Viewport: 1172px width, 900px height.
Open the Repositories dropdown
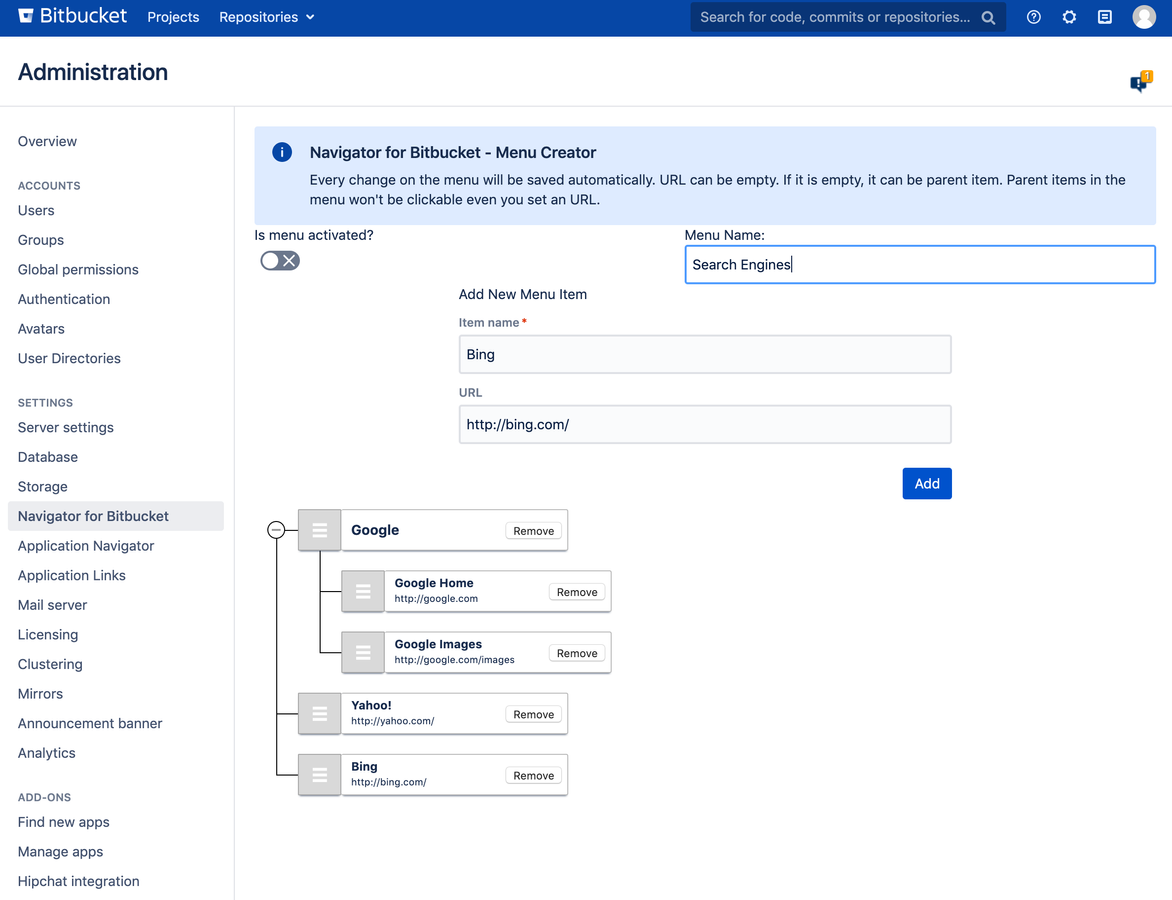[266, 17]
